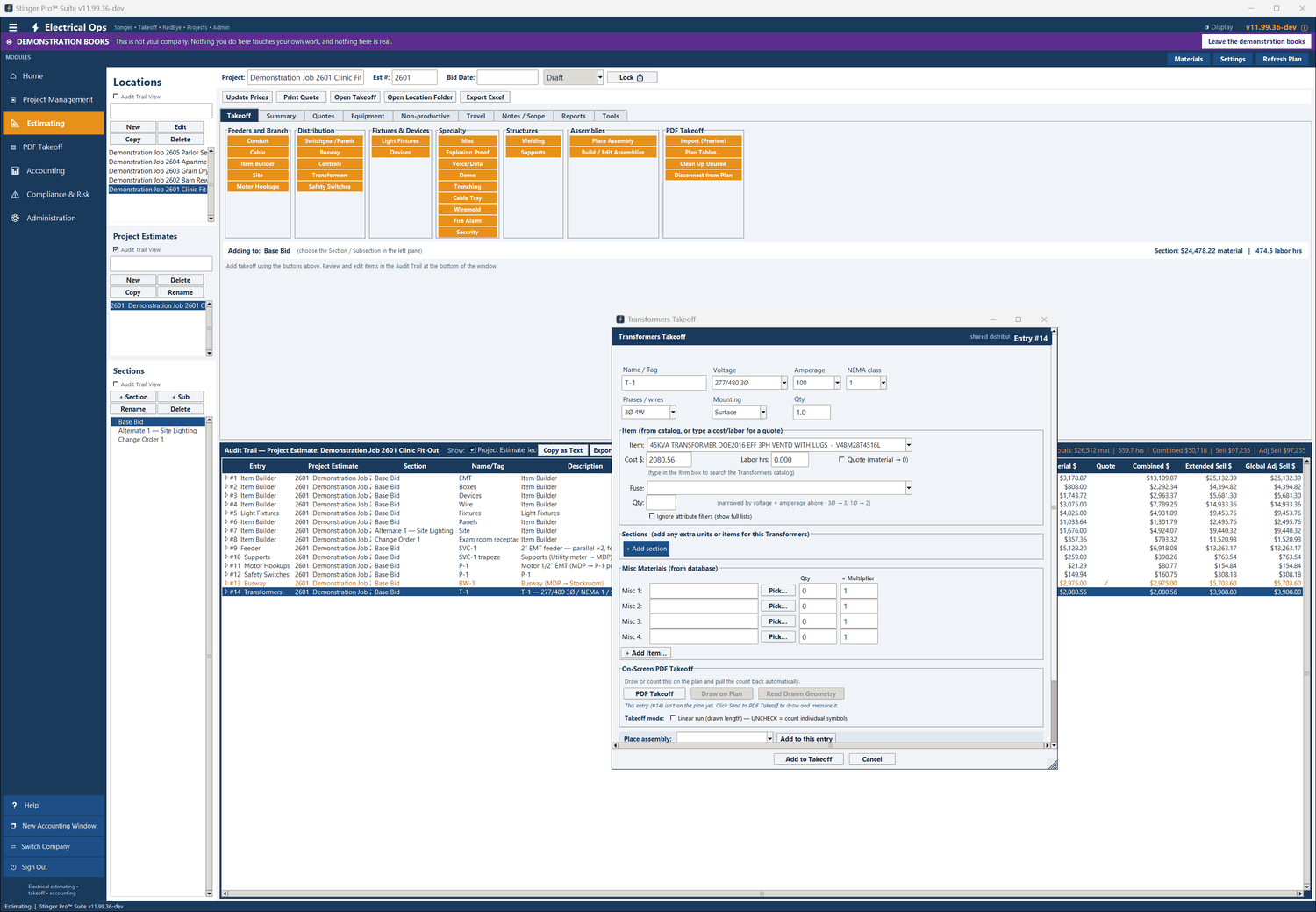Enable Ignore attribute filters checkbox
Image resolution: width=1316 pixels, height=912 pixels.
coord(652,516)
